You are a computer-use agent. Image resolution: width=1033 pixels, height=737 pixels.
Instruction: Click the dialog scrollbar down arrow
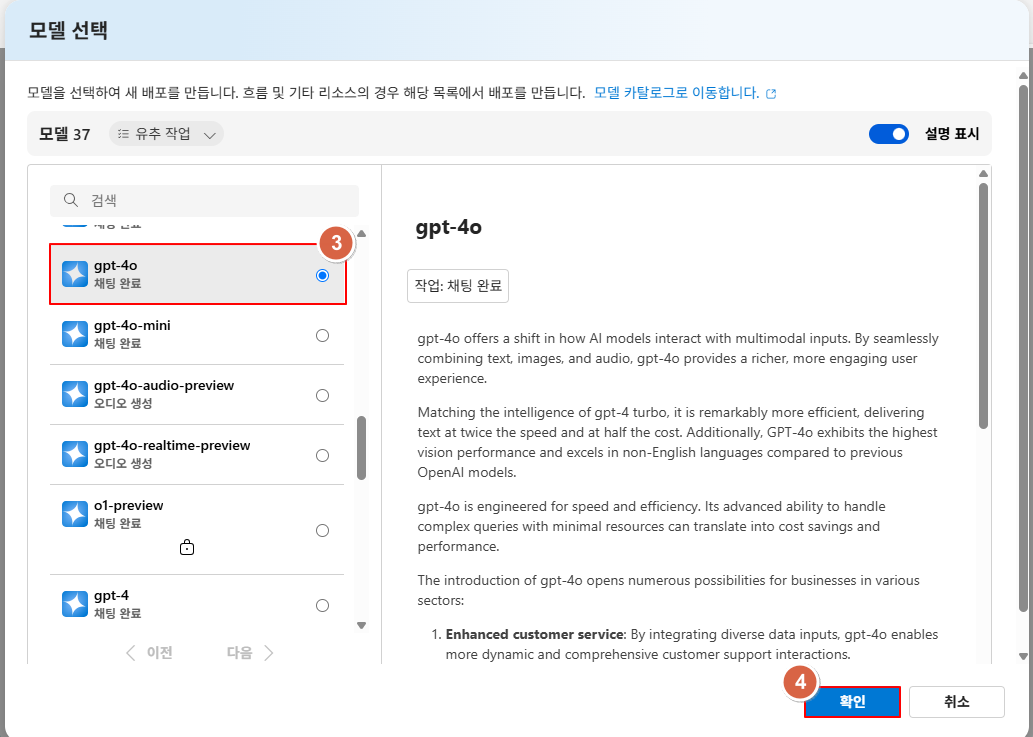pos(1022,656)
